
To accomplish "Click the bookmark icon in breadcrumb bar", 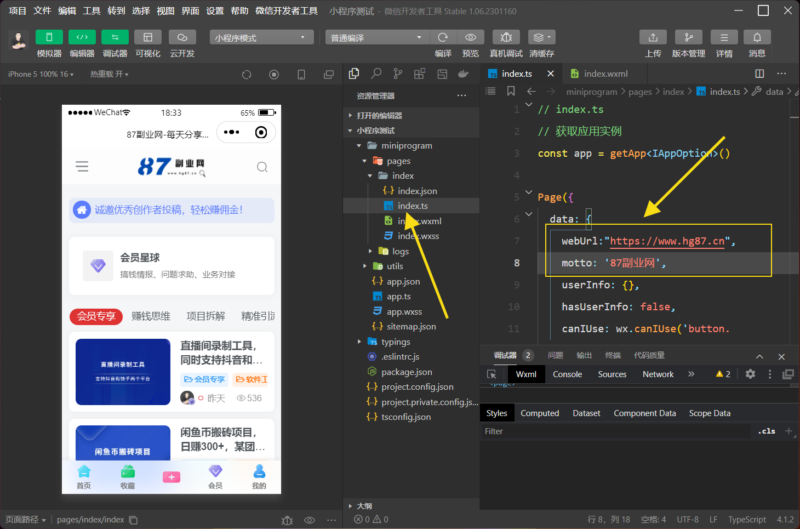I will tap(511, 91).
